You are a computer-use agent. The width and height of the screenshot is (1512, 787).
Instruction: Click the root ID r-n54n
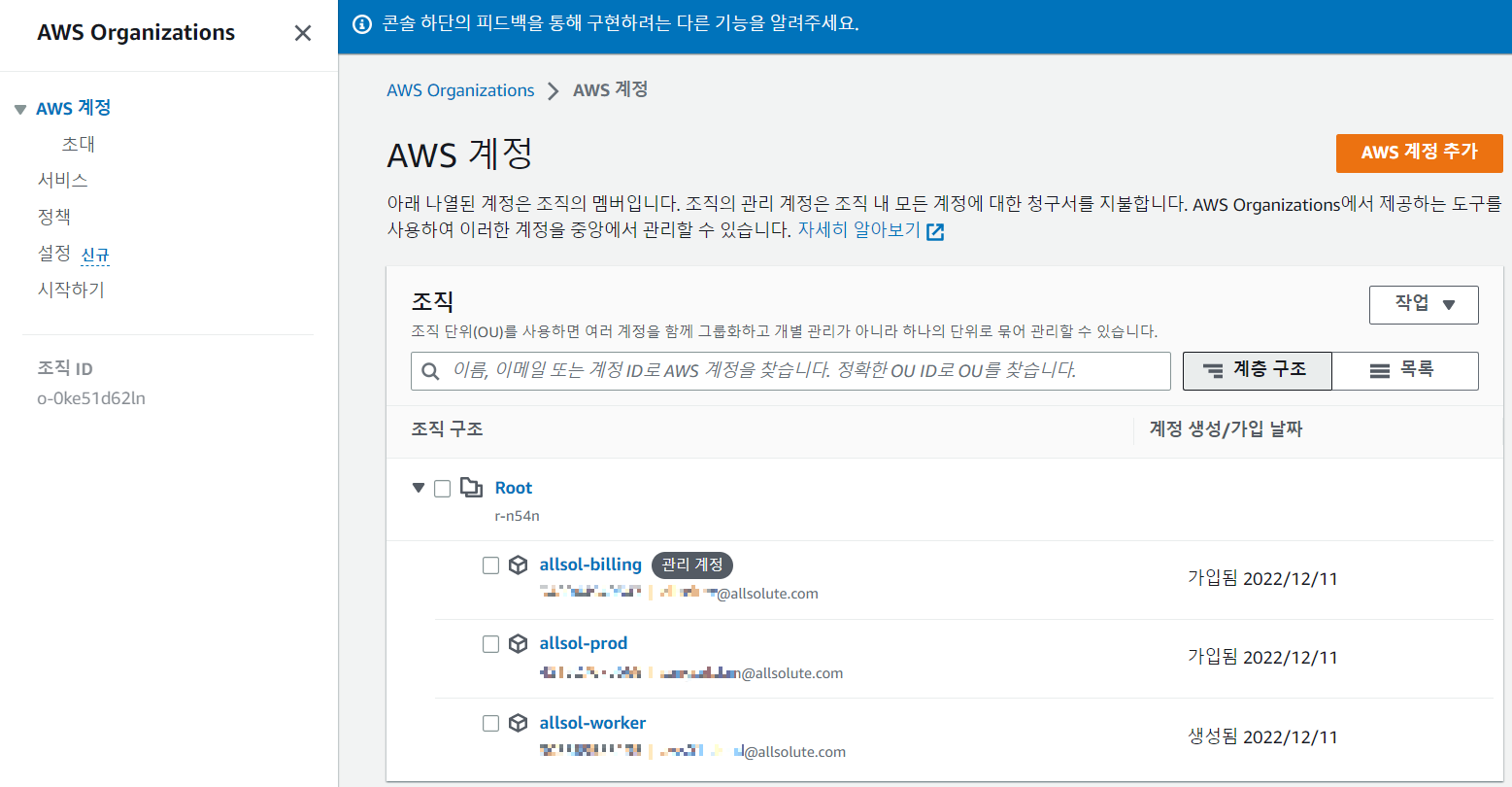[517, 516]
